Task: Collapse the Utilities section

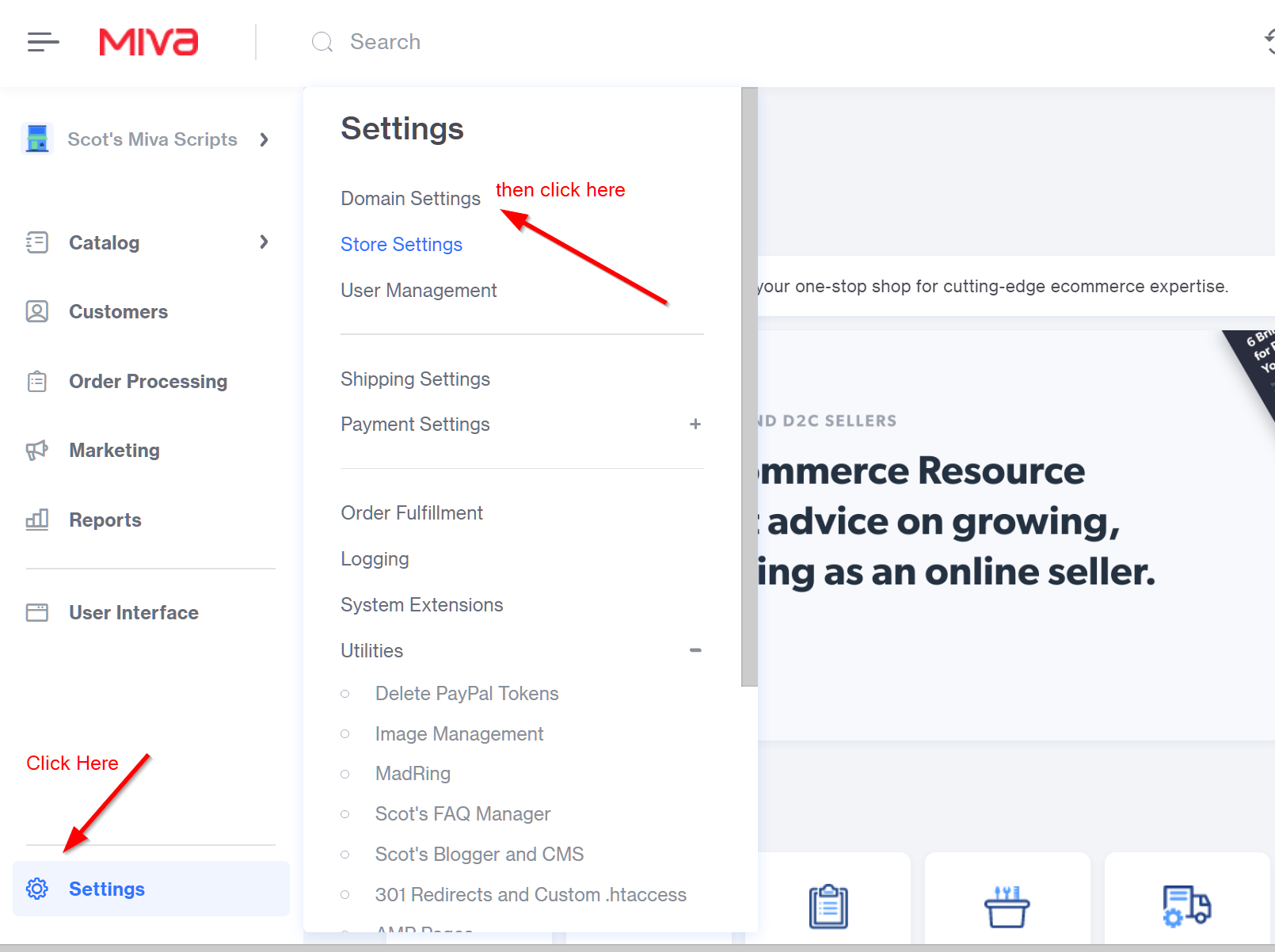Action: tap(695, 650)
